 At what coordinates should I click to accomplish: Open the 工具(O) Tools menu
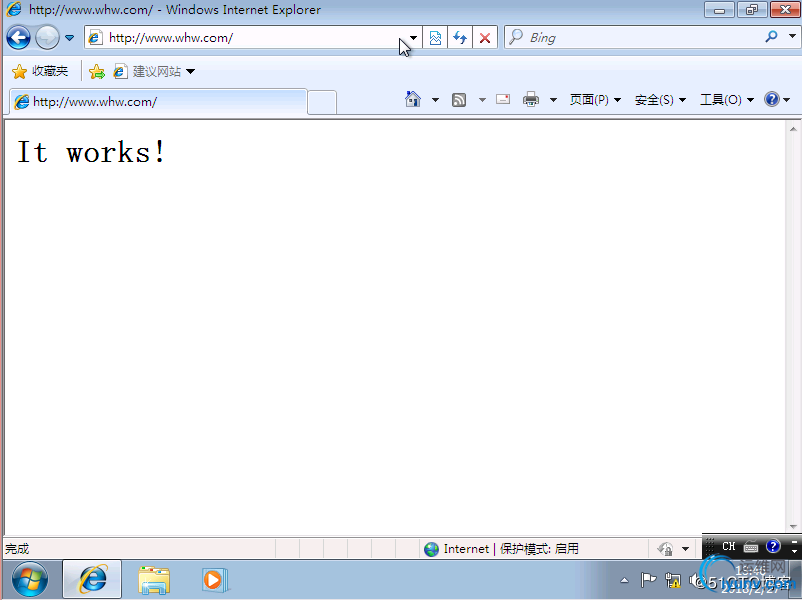click(x=727, y=100)
